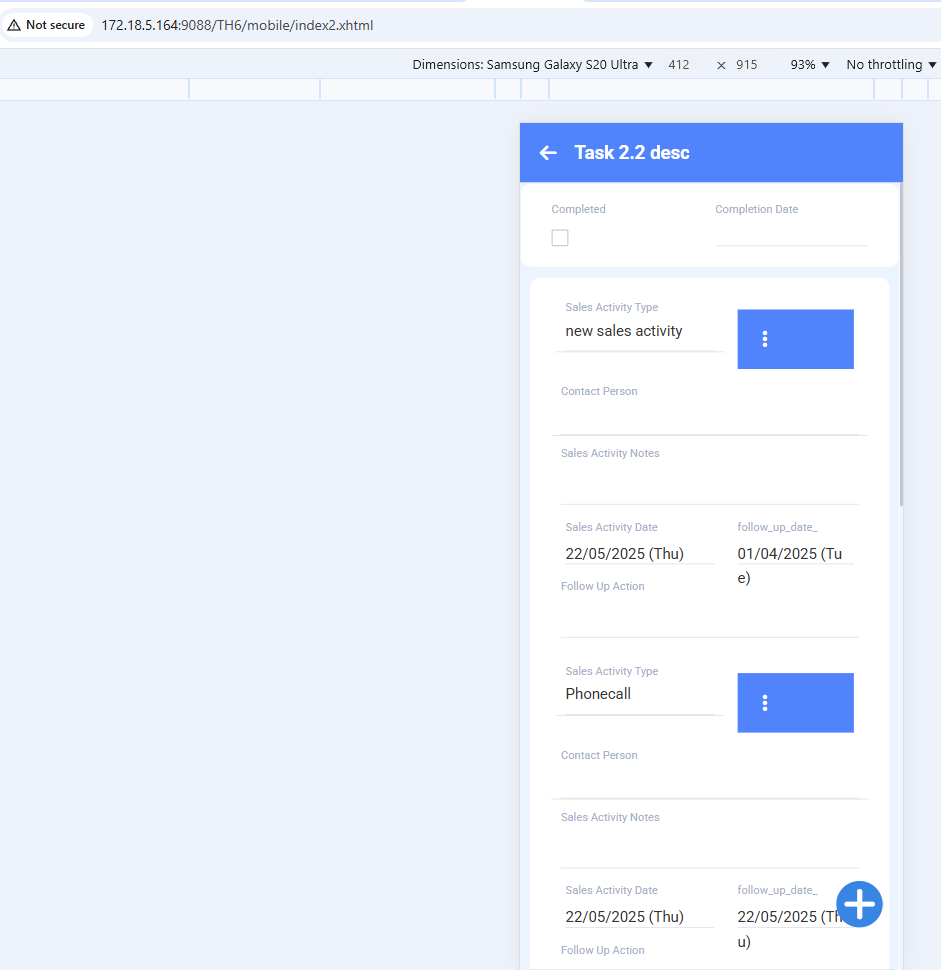Edit the width value 412
The height and width of the screenshot is (970, 941).
[x=679, y=65]
